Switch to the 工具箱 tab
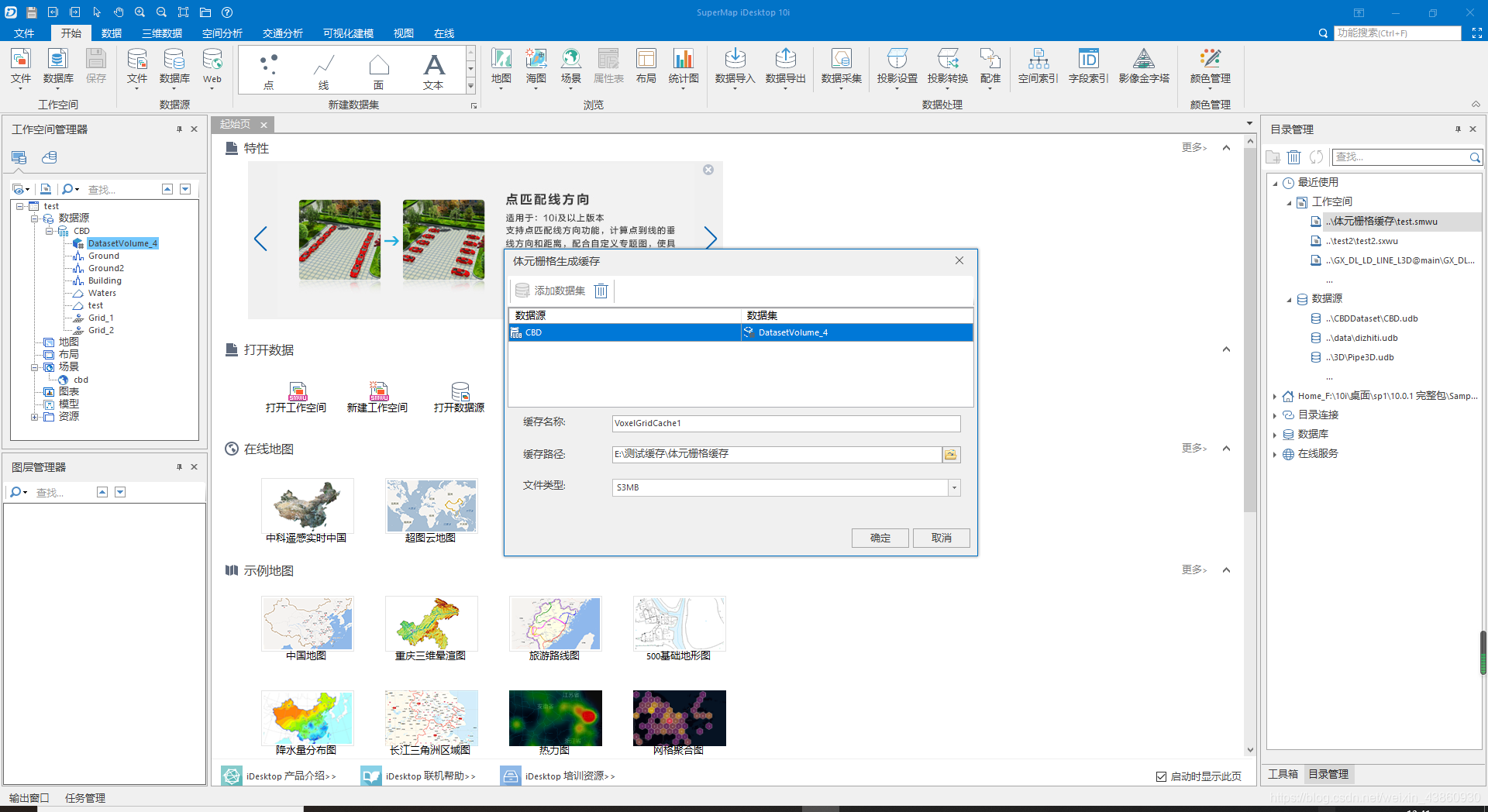Screen dimensions: 1488x812 click(1283, 774)
